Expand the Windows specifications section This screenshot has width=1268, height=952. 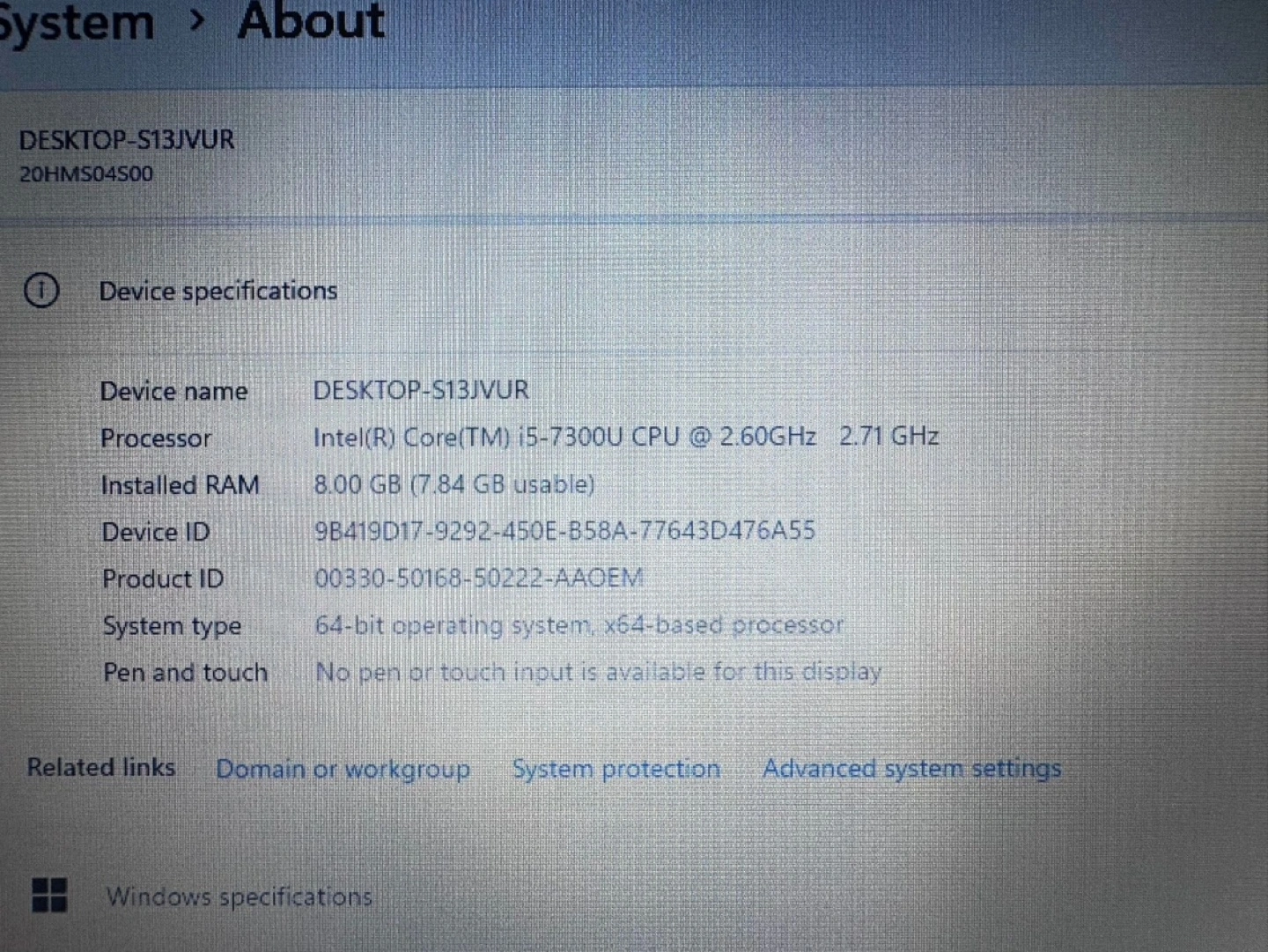click(x=239, y=897)
